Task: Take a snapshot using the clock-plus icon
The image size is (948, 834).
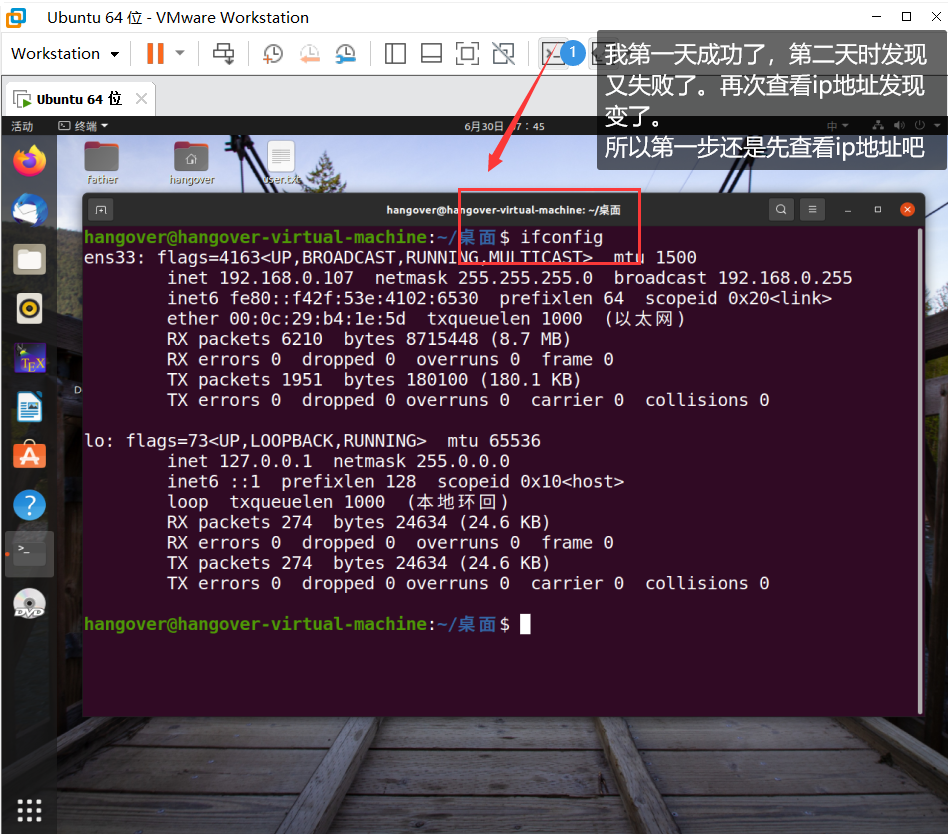Action: pos(273,54)
